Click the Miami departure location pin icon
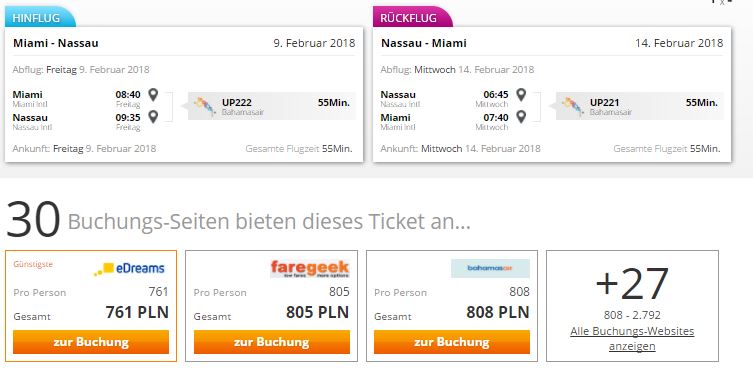The image size is (753, 369). tap(153, 95)
